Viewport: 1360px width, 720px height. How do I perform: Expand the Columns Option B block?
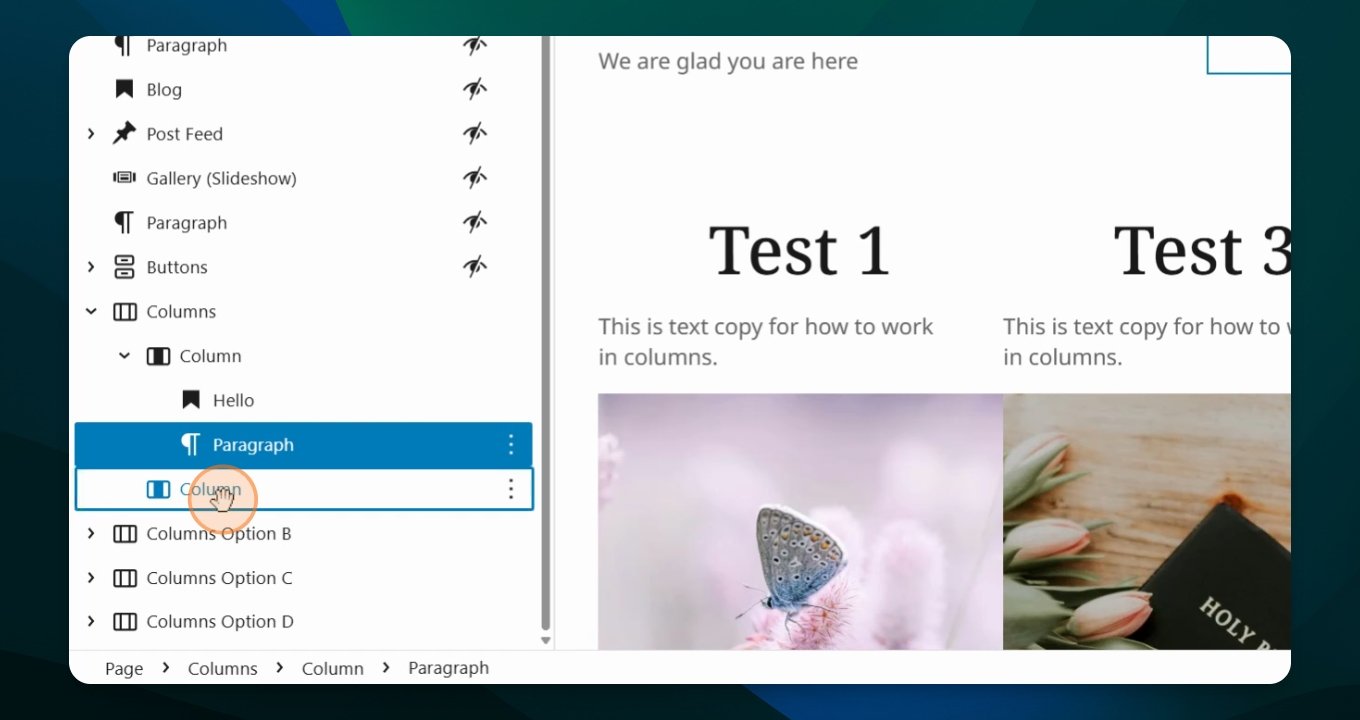pyautogui.click(x=91, y=533)
